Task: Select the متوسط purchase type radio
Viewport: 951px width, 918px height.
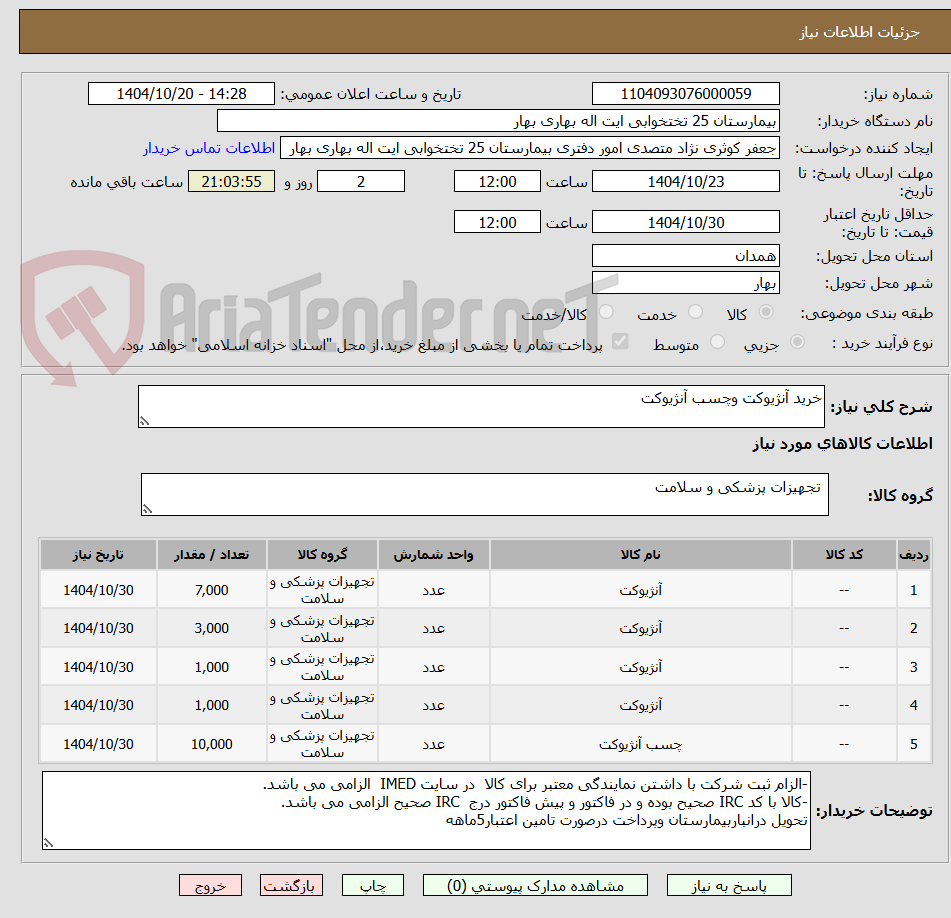Action: tap(717, 343)
